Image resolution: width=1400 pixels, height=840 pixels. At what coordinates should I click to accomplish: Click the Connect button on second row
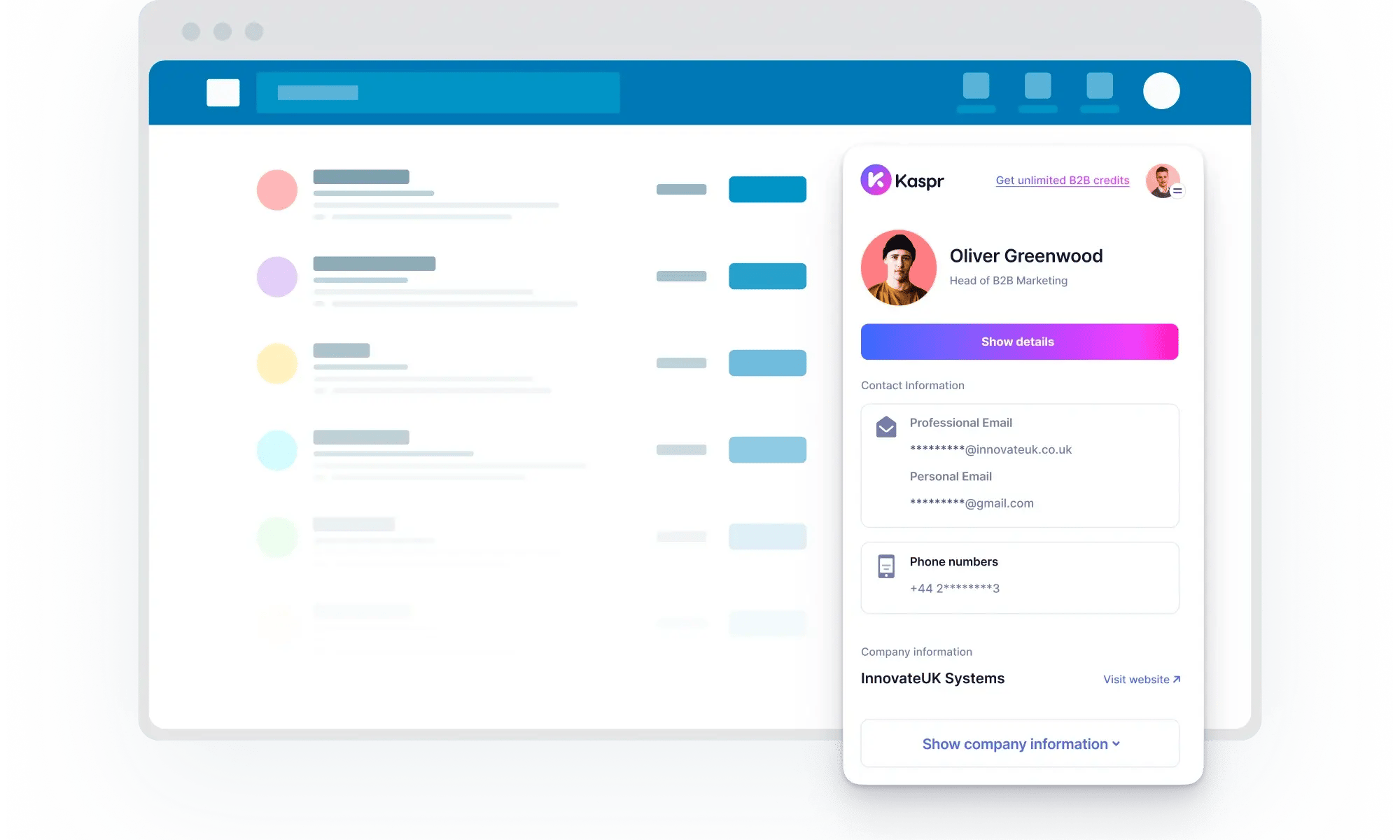[768, 276]
